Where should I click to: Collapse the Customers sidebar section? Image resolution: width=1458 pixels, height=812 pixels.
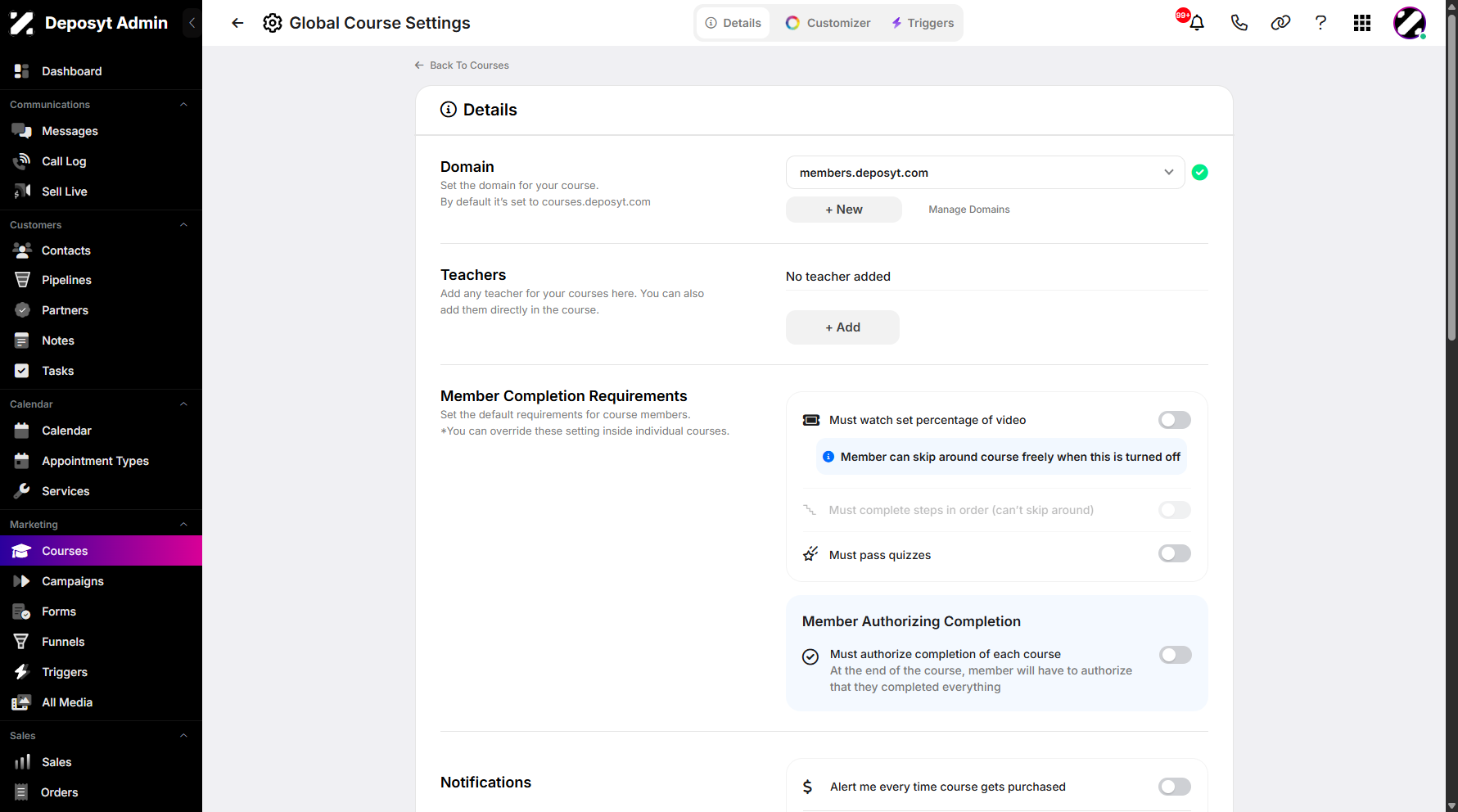(183, 225)
